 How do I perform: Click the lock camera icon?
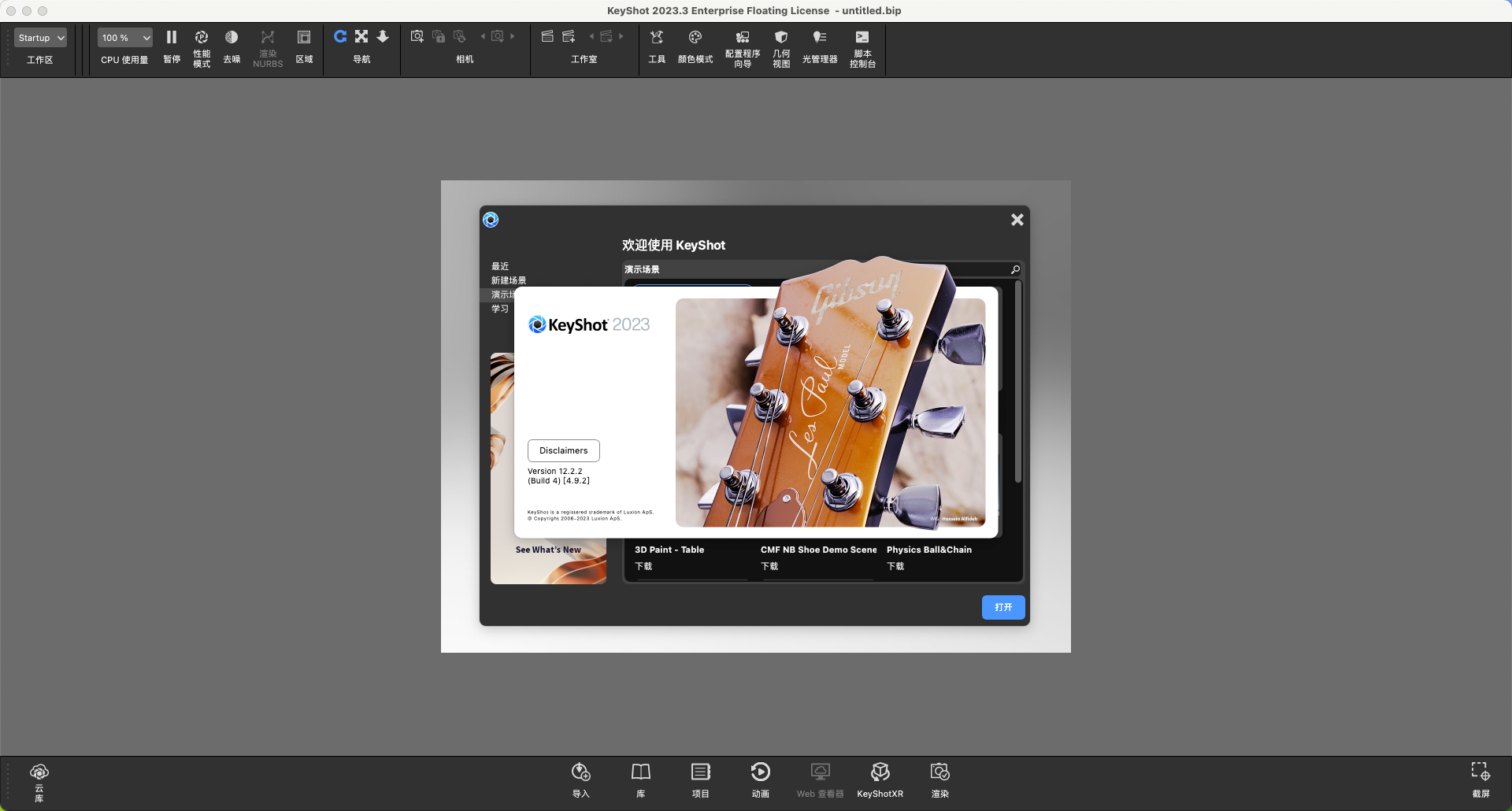click(x=439, y=36)
